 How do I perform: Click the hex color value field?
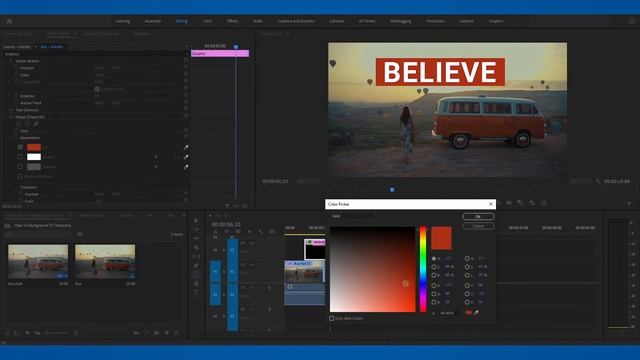pyautogui.click(x=448, y=313)
